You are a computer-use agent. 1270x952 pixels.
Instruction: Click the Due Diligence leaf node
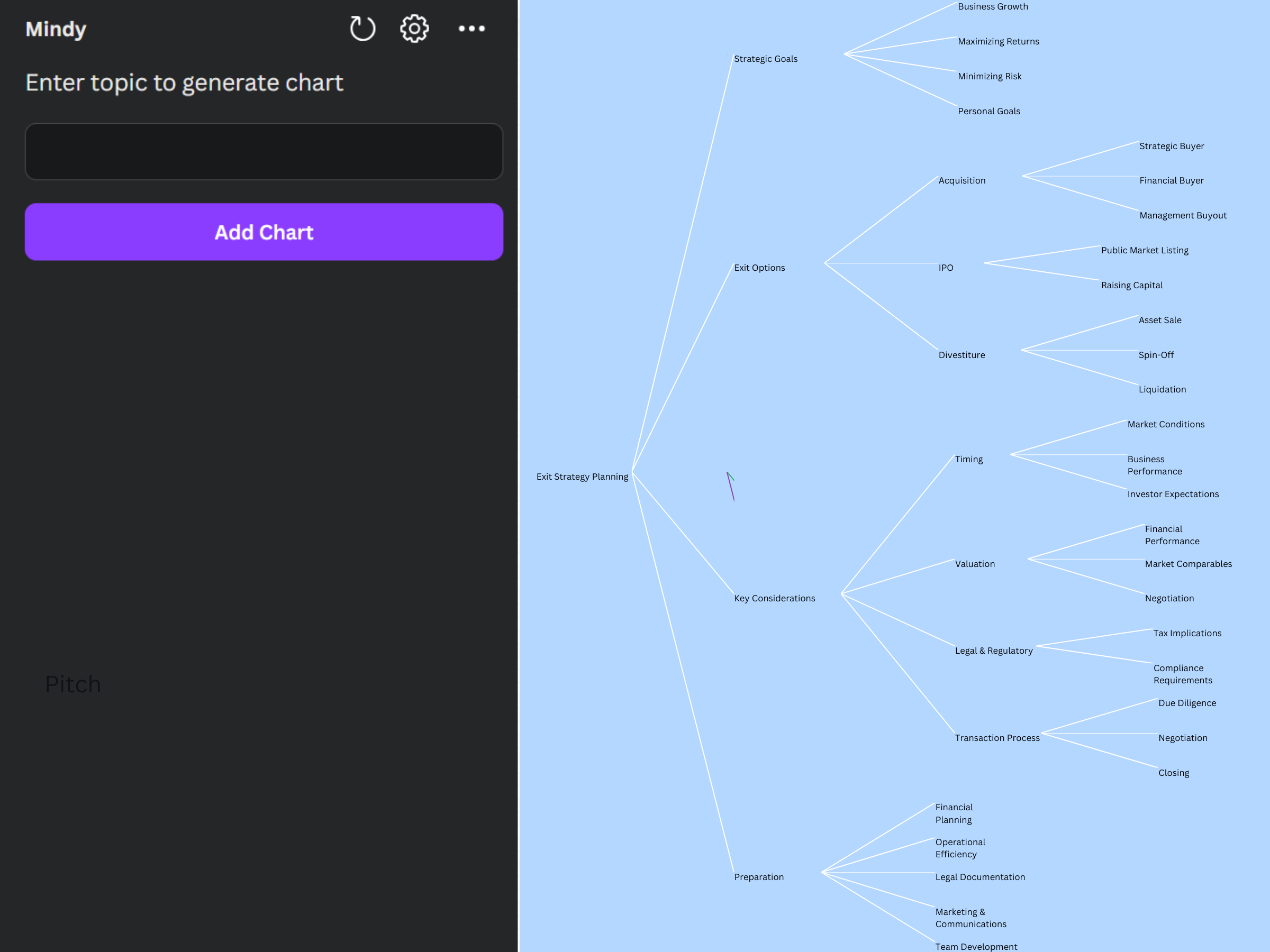1187,703
